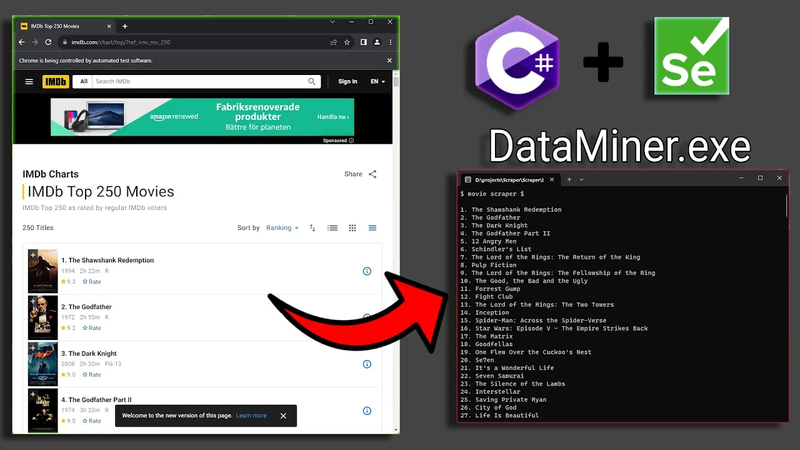Click the '$ movie scraper $' line
The height and width of the screenshot is (450, 800).
point(492,194)
